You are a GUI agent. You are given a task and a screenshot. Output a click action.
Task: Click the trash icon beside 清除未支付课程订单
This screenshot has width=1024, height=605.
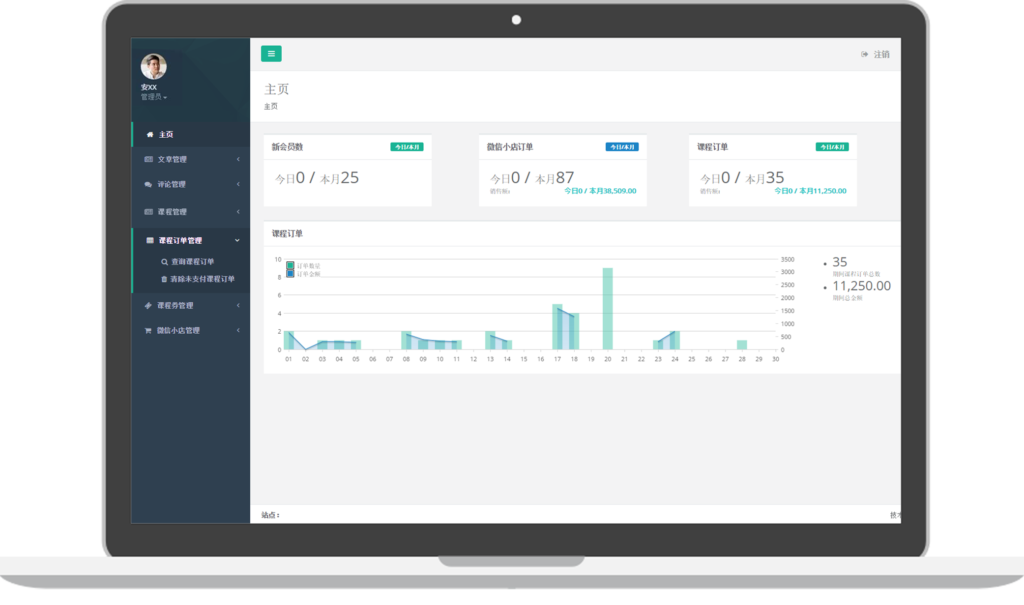(x=164, y=279)
